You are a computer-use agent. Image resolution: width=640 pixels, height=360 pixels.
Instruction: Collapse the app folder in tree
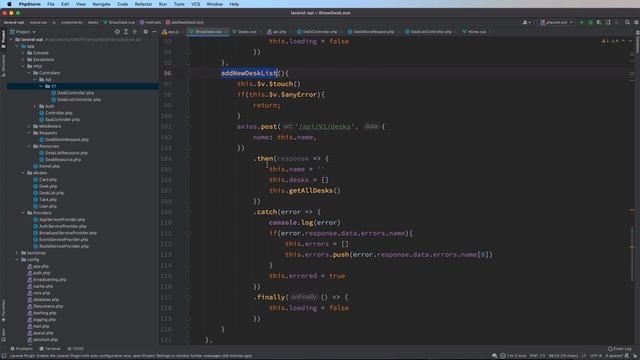(17, 47)
